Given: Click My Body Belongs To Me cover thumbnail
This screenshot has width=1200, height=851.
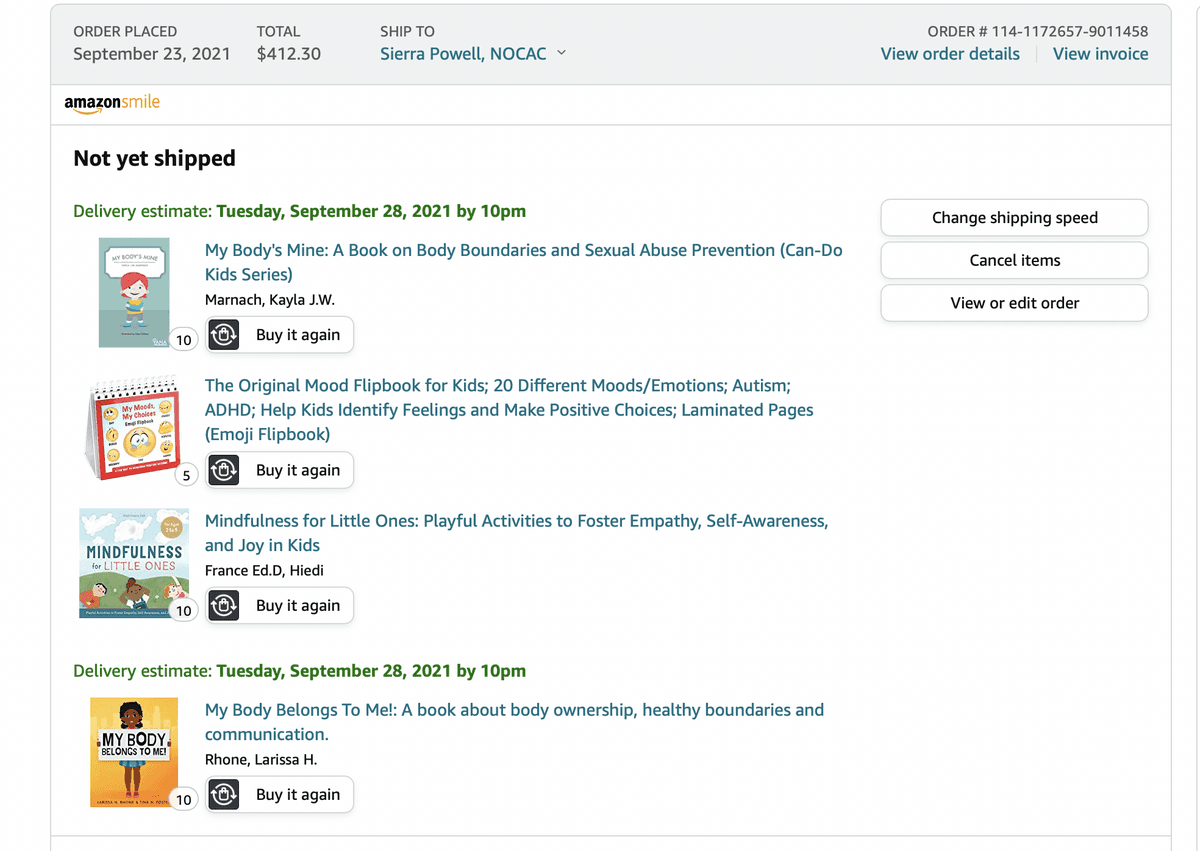Looking at the screenshot, I should pos(134,752).
